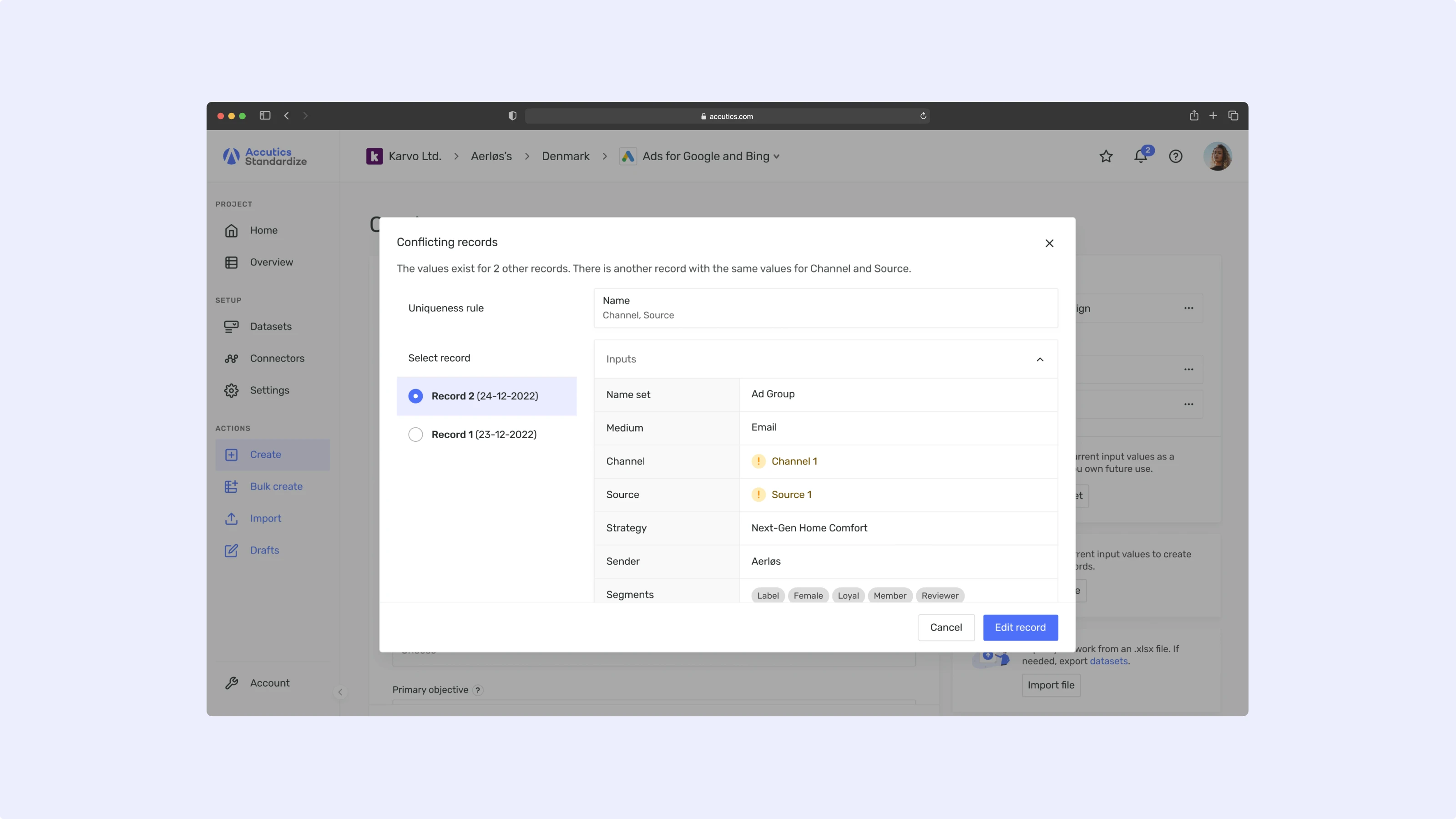Select the Record 2 radio button
This screenshot has height=819, width=1456.
pyautogui.click(x=415, y=396)
